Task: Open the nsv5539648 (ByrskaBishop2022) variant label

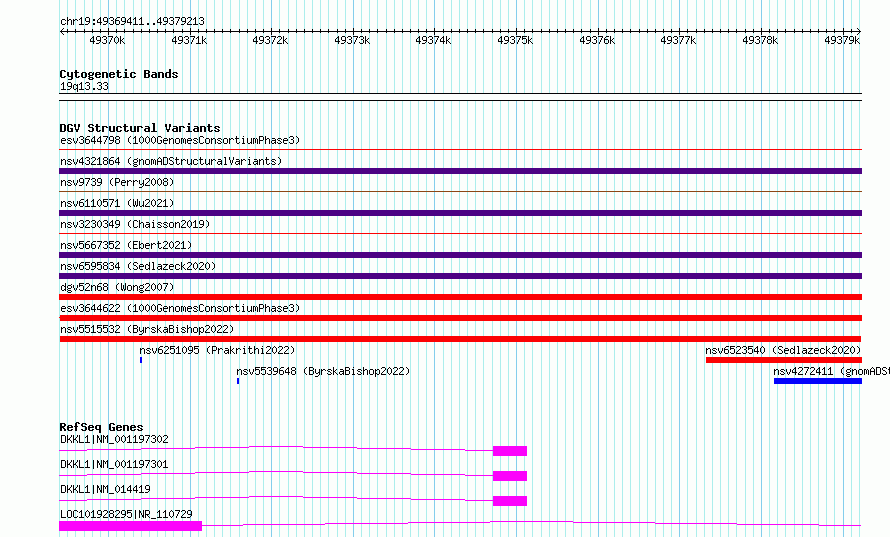Action: (x=323, y=371)
